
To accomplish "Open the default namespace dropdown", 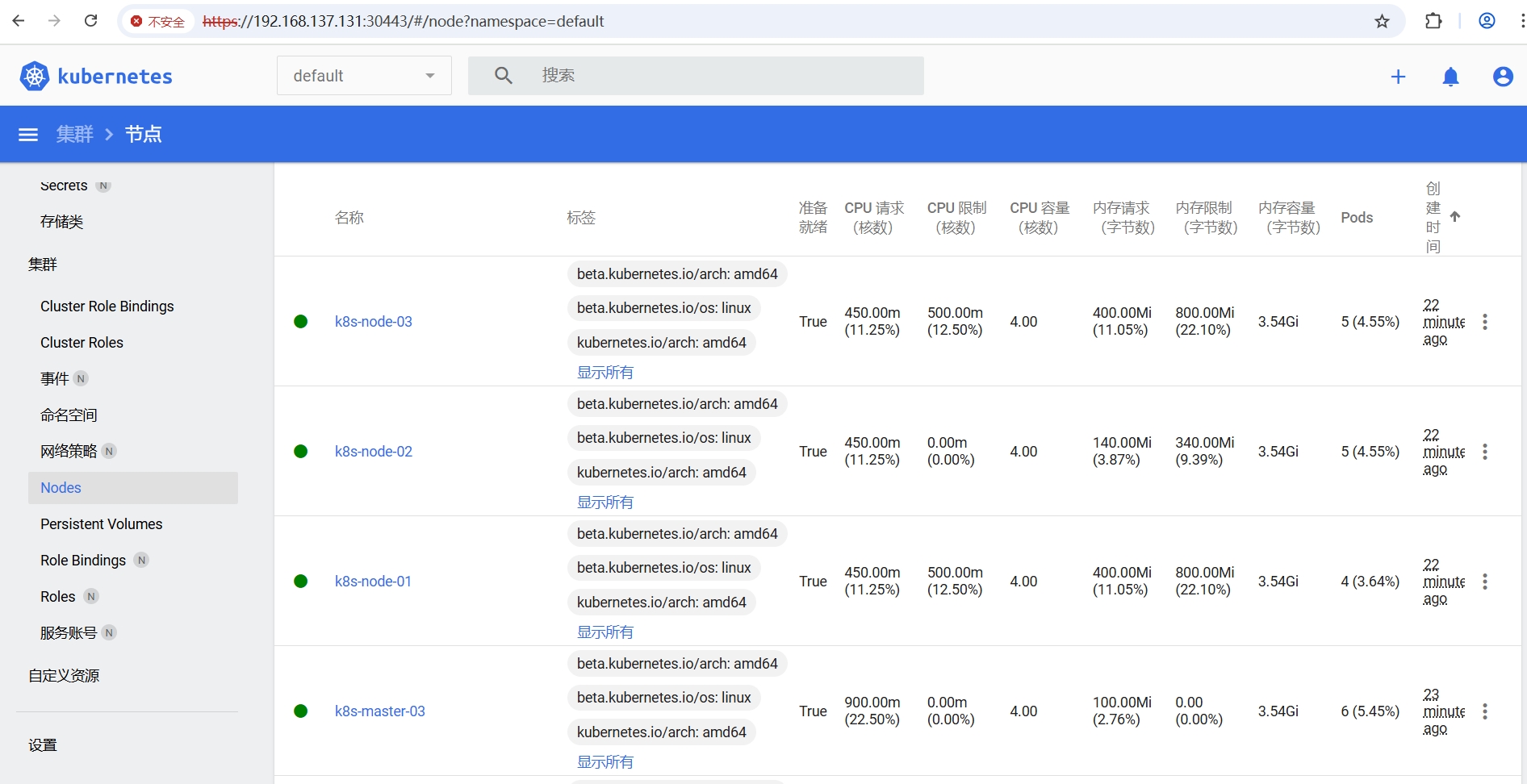I will 364,76.
